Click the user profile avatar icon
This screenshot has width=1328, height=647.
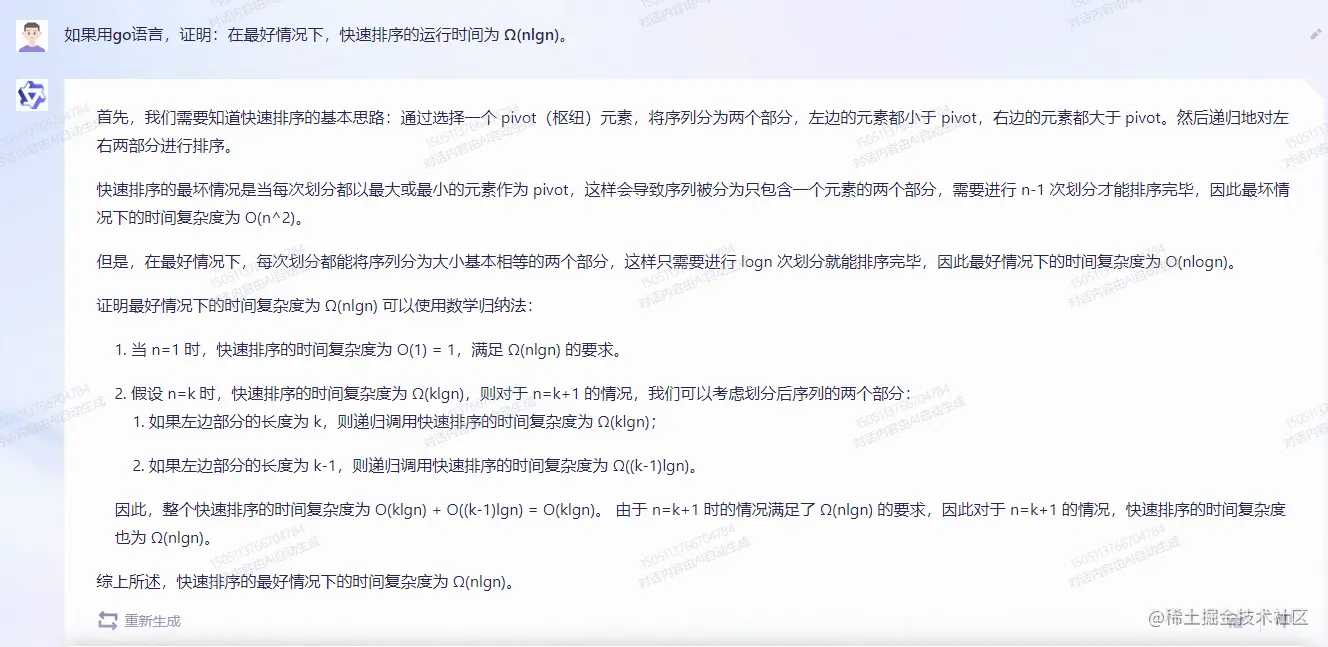coord(31,31)
